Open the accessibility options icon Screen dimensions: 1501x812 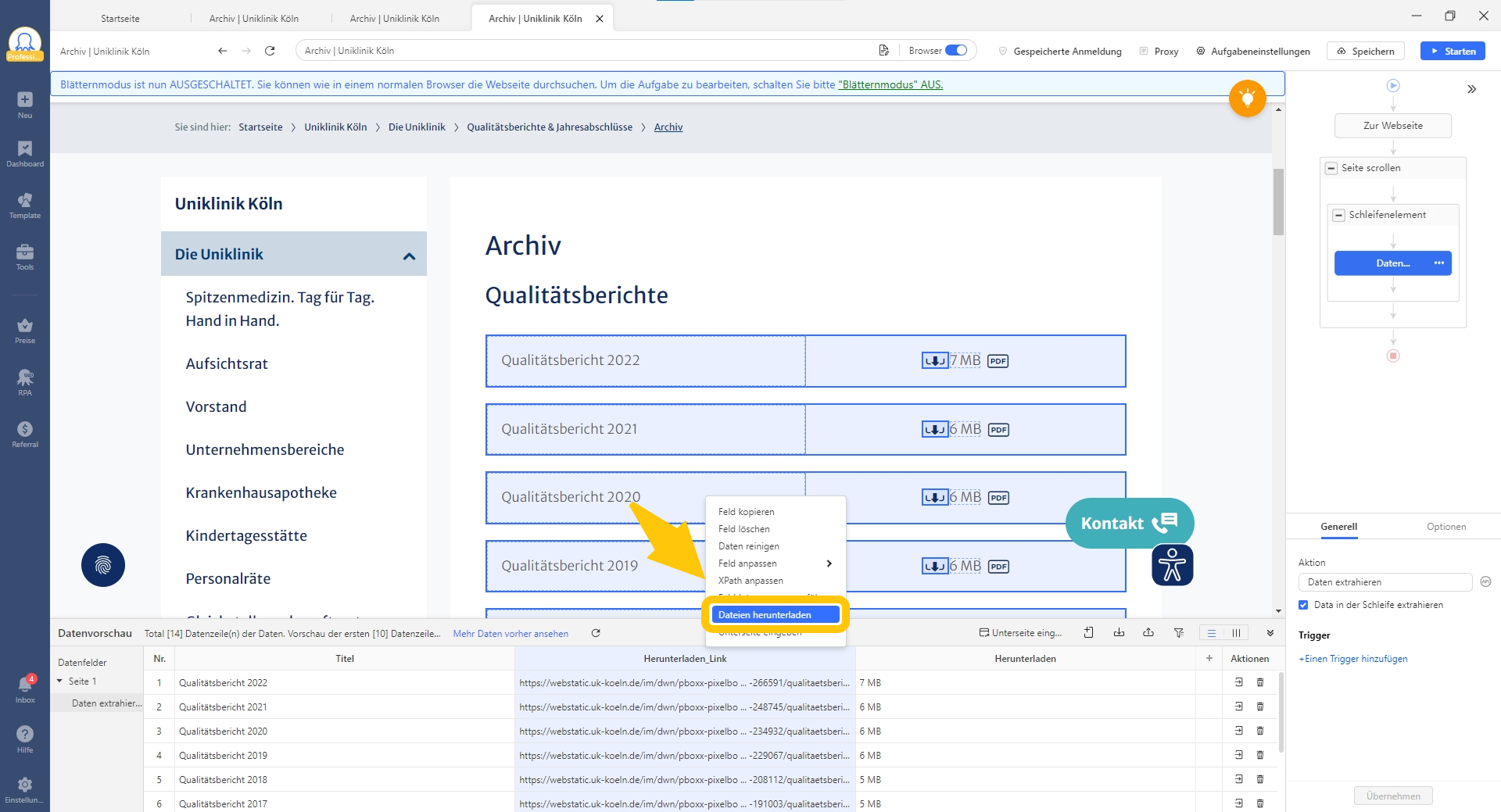pos(1172,565)
